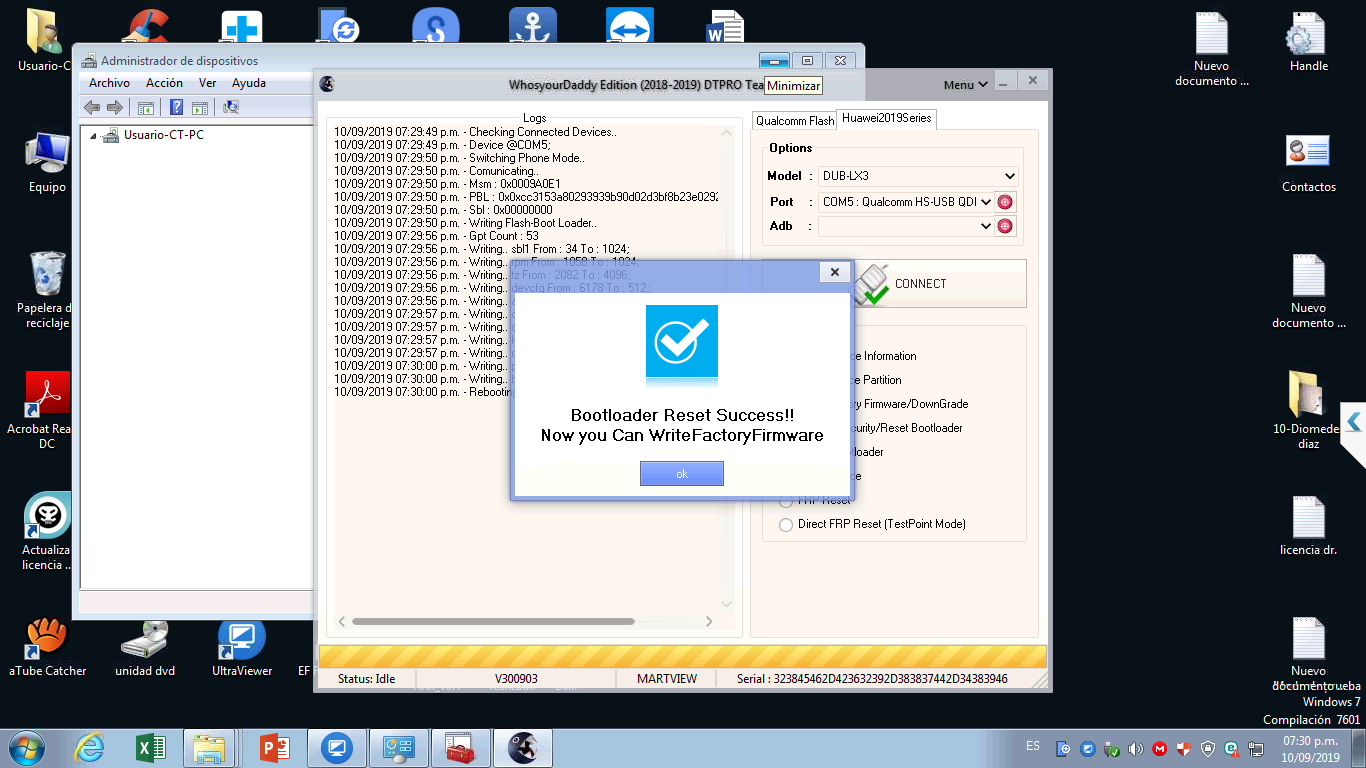The height and width of the screenshot is (768, 1366).
Task: Click the action pane toggle toolbar icon
Action: (x=199, y=107)
